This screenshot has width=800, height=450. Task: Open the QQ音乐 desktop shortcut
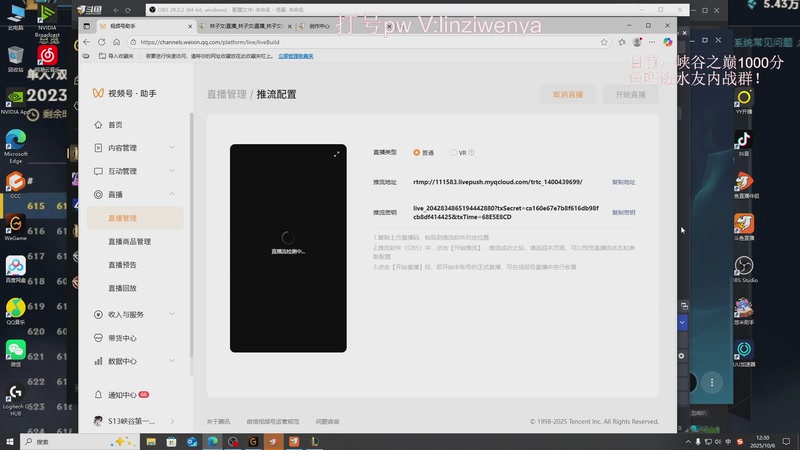[15, 311]
